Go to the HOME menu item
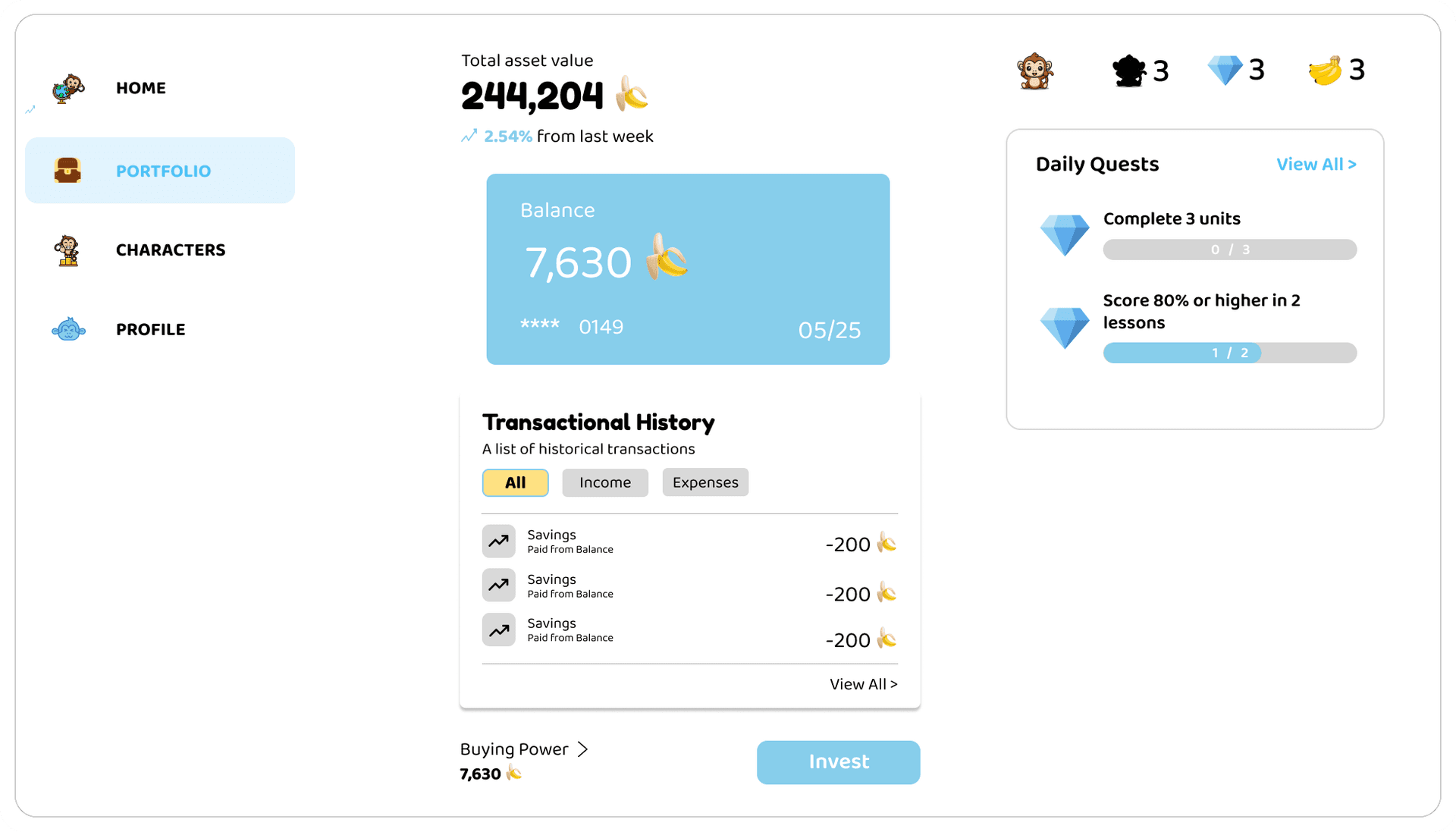Screen dimensions: 1456x832 [141, 88]
